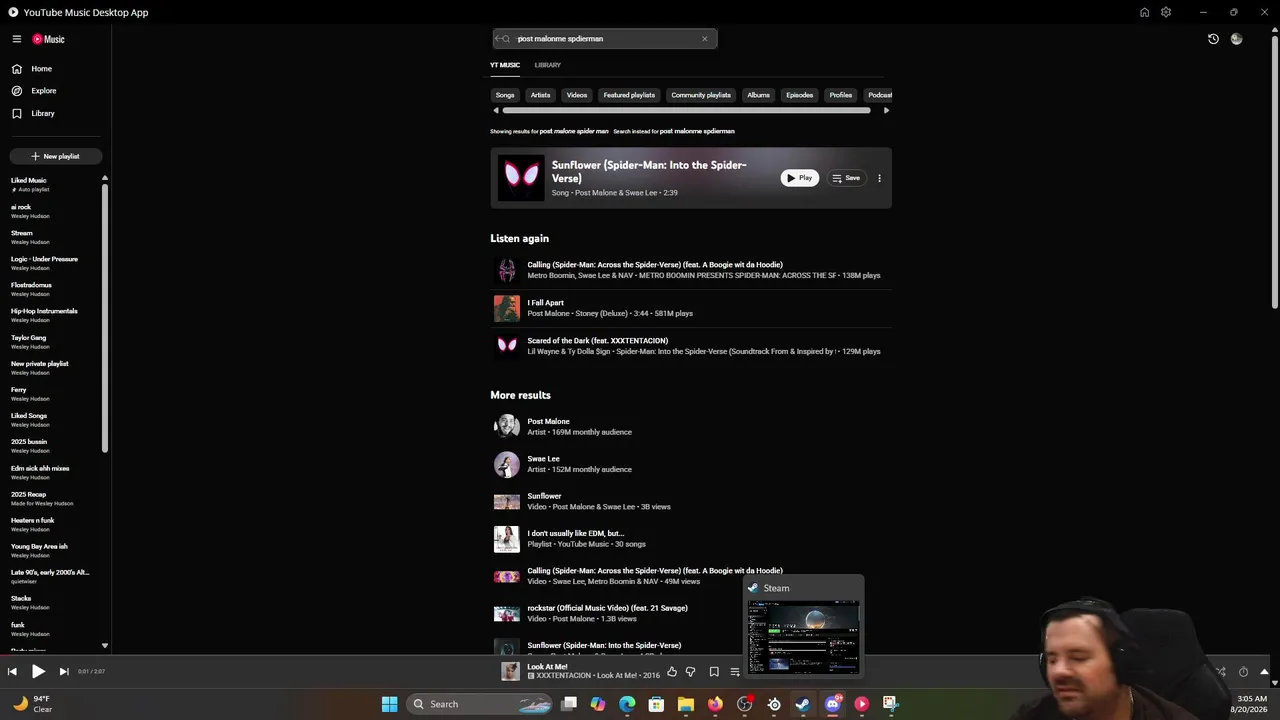Filter results by Videos
The height and width of the screenshot is (720, 1280).
[x=577, y=95]
